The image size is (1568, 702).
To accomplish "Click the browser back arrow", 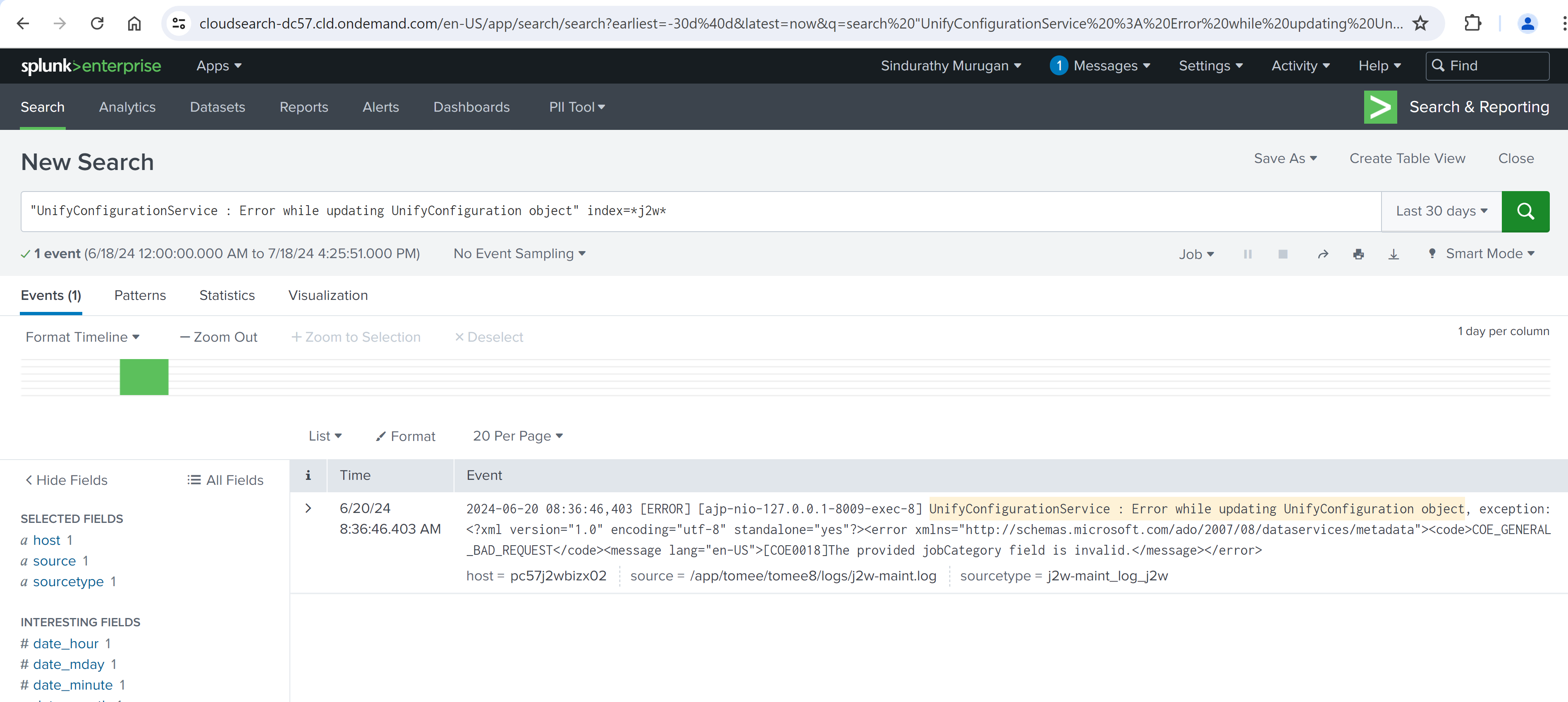I will click(x=22, y=23).
